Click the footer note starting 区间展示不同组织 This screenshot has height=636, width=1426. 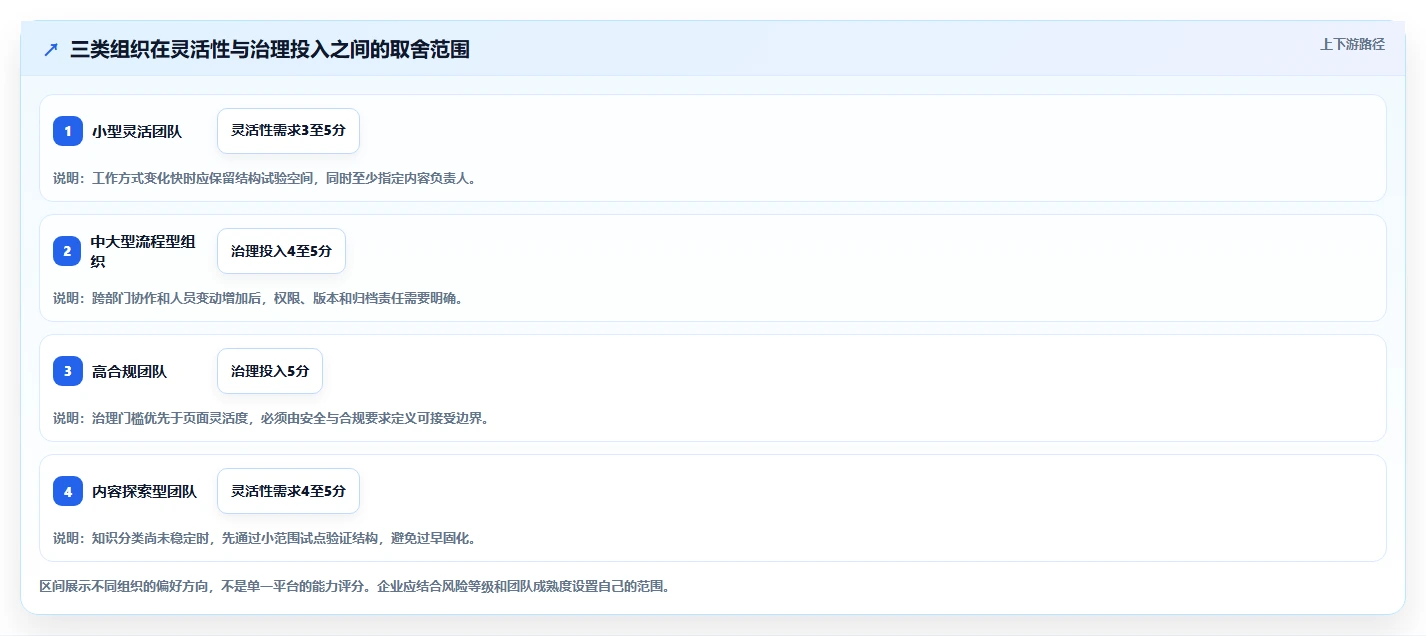pos(354,586)
